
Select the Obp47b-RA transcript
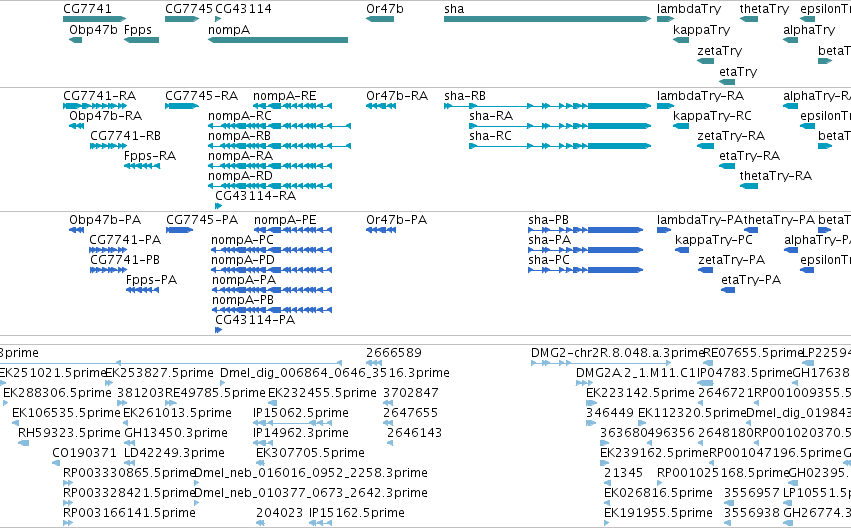tap(77, 126)
